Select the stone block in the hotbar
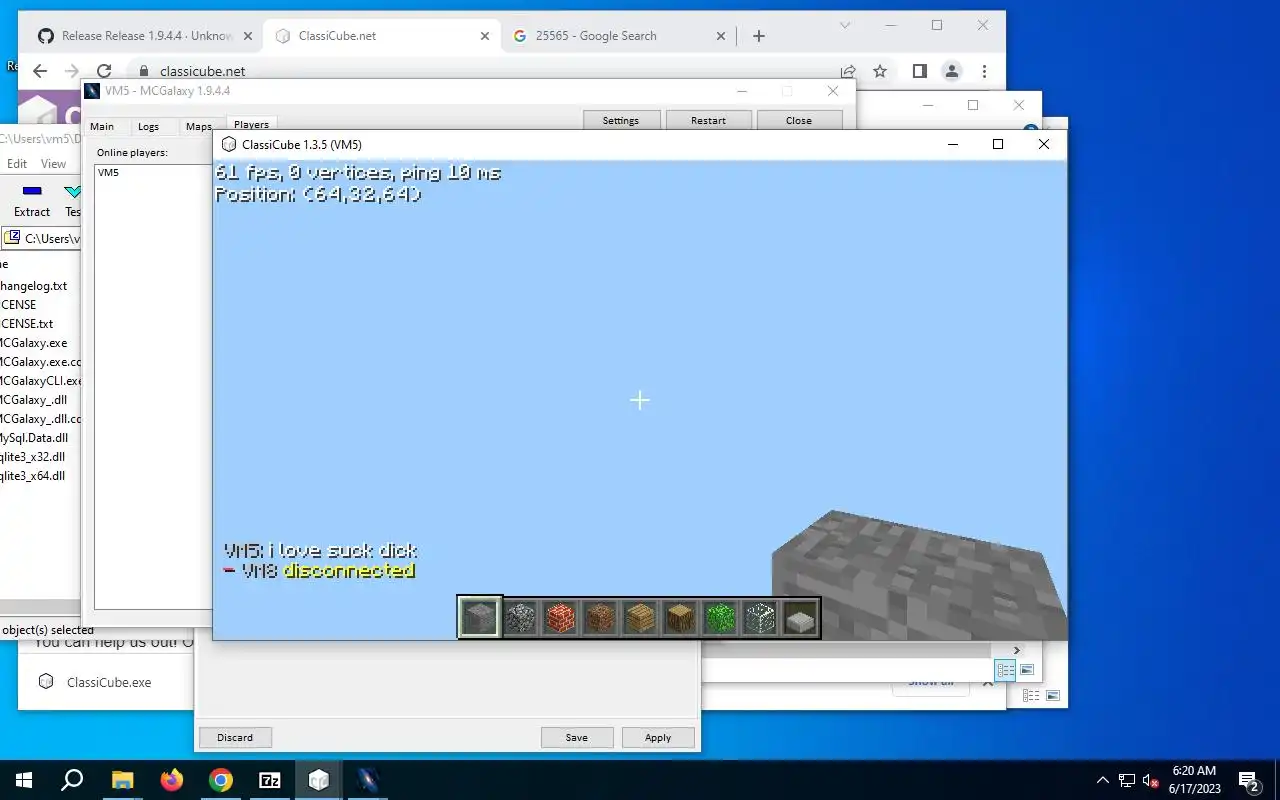 pyautogui.click(x=479, y=618)
